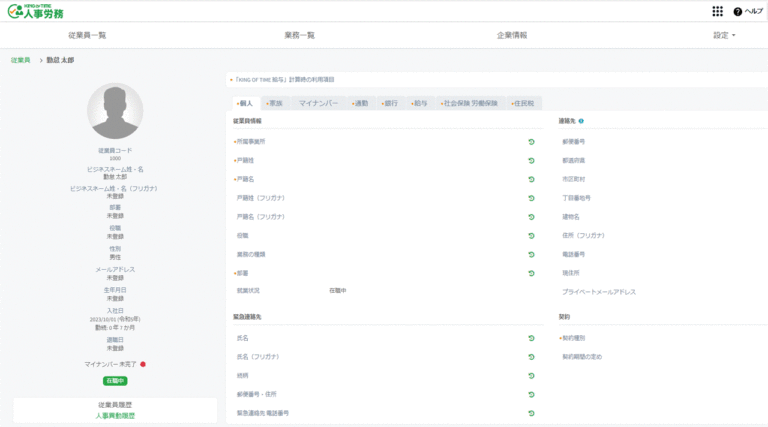Image resolution: width=768 pixels, height=427 pixels.
Task: Open 従業員一覧 in top navigation
Action: click(87, 35)
